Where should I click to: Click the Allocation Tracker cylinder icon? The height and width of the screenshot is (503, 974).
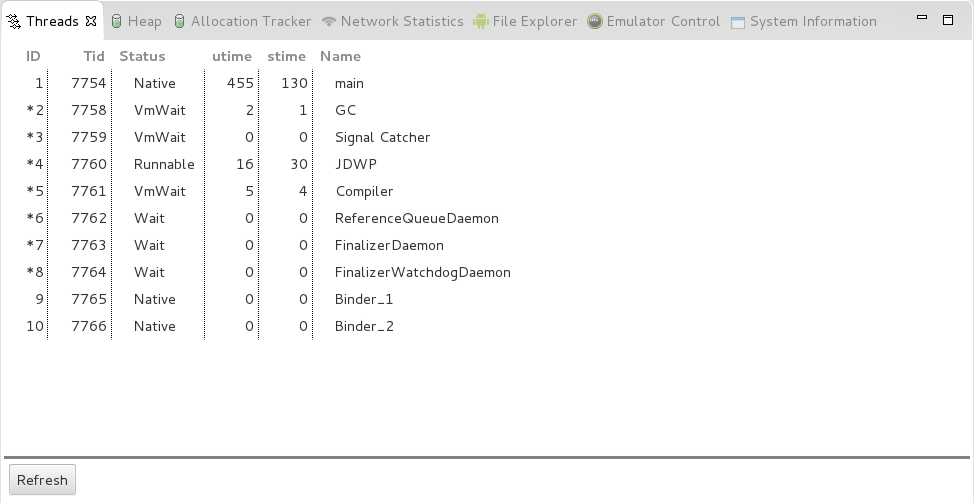180,22
